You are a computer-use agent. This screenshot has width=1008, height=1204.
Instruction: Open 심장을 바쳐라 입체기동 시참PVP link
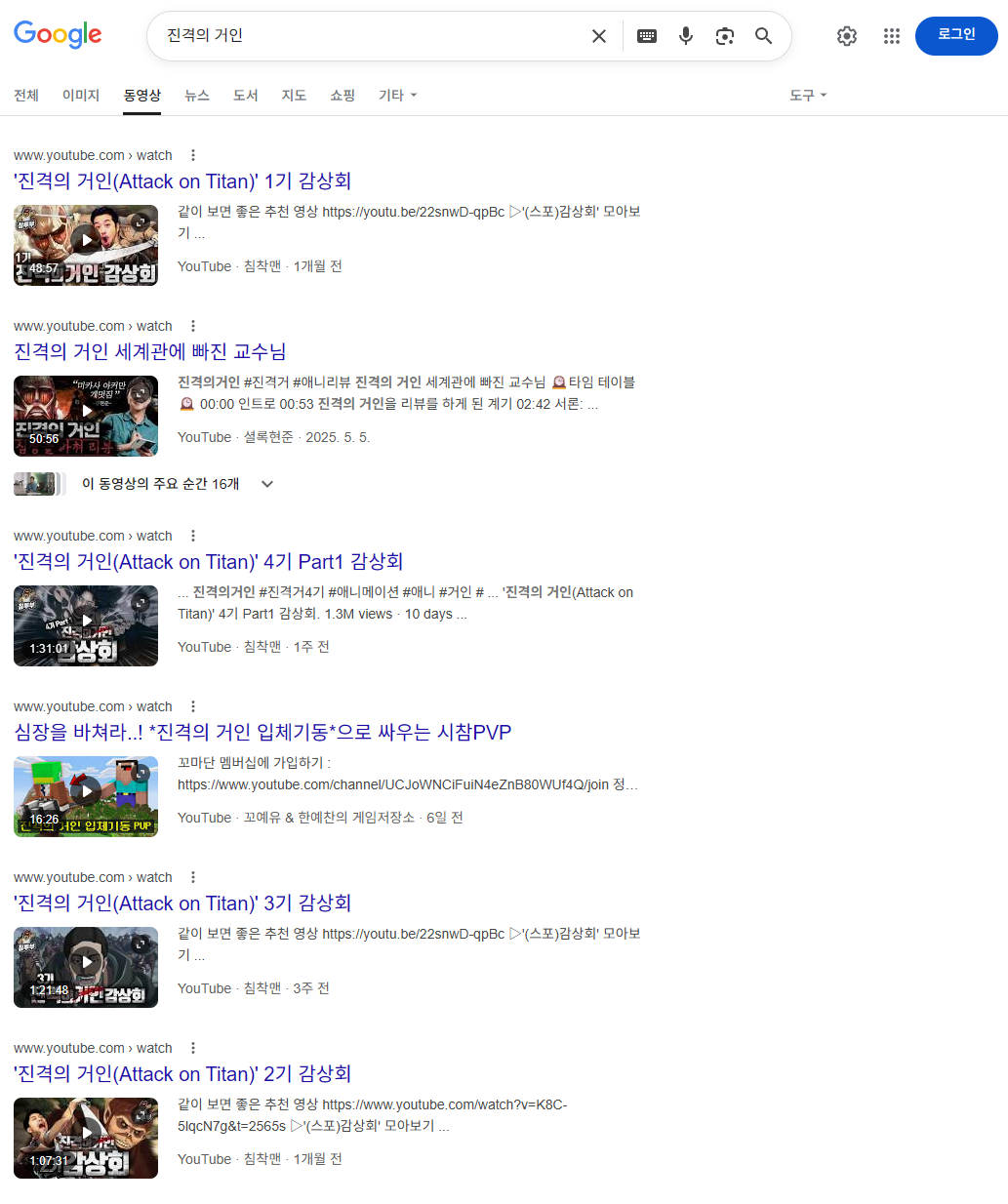coord(262,733)
